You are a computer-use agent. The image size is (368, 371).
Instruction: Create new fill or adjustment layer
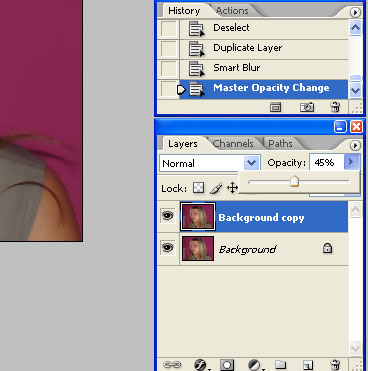(255, 365)
